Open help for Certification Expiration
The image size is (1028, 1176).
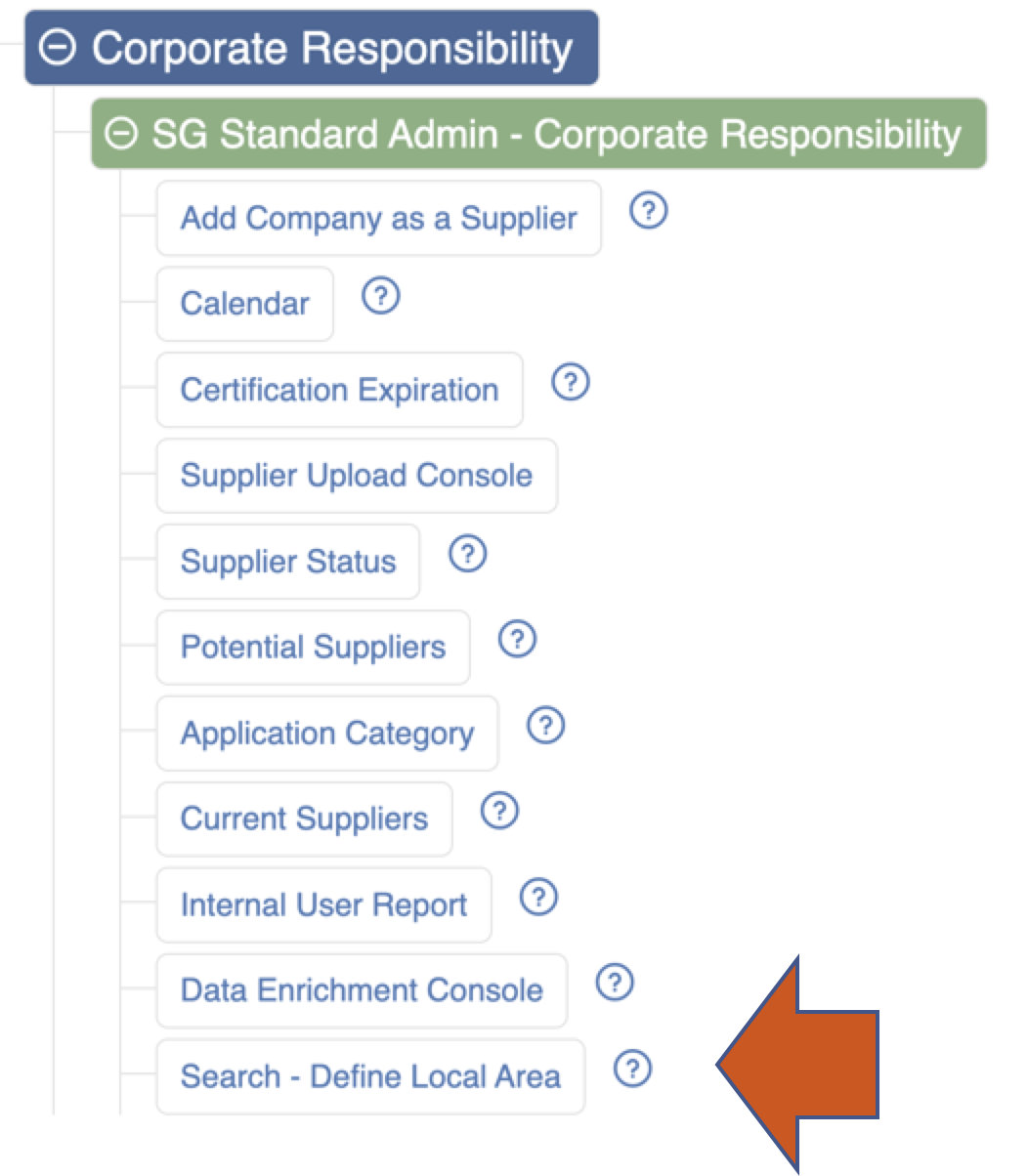571,382
